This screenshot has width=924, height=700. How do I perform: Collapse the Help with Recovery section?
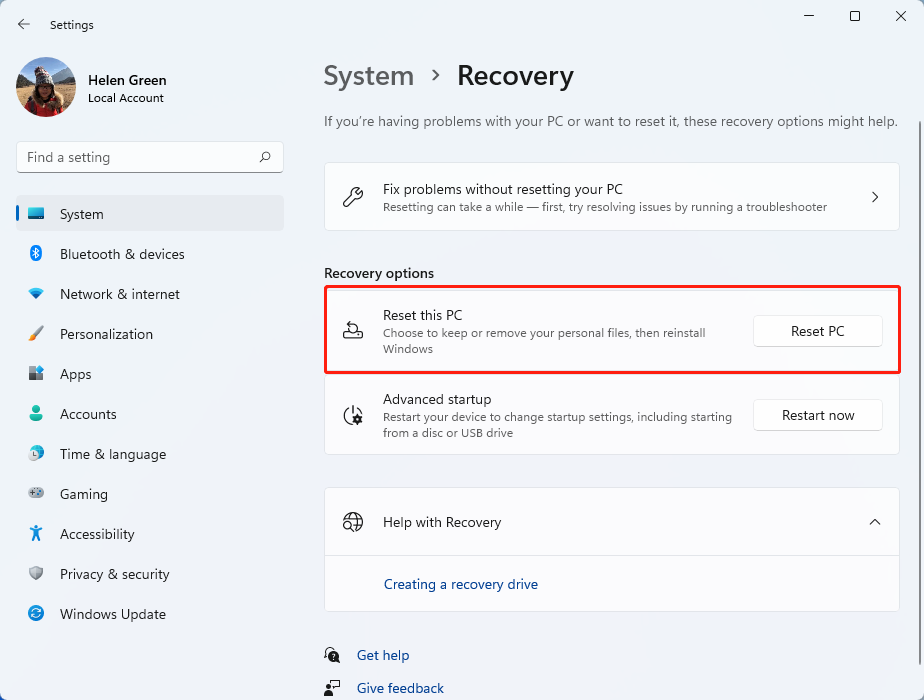tap(875, 522)
